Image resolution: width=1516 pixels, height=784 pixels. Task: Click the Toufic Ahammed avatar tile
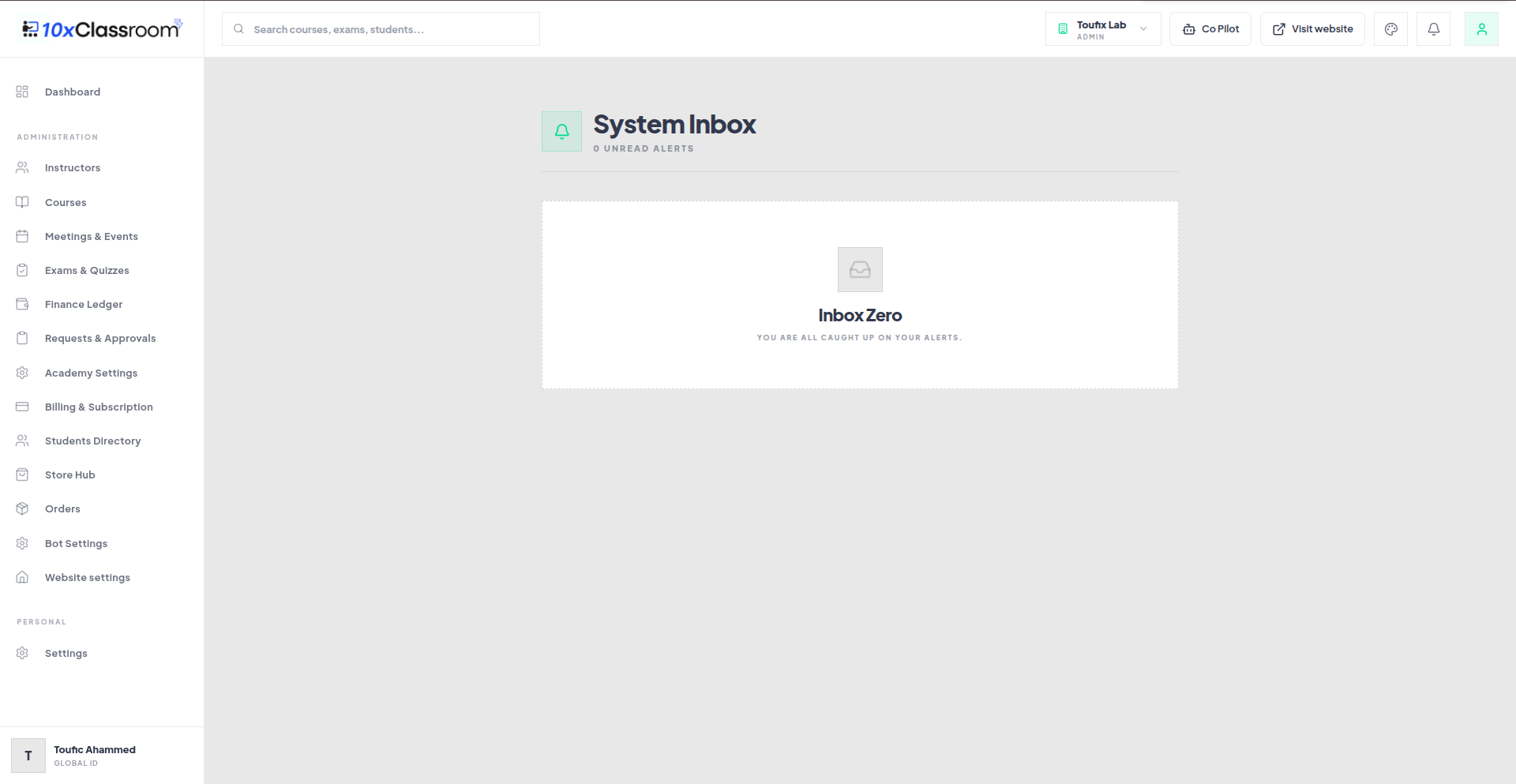tap(28, 756)
